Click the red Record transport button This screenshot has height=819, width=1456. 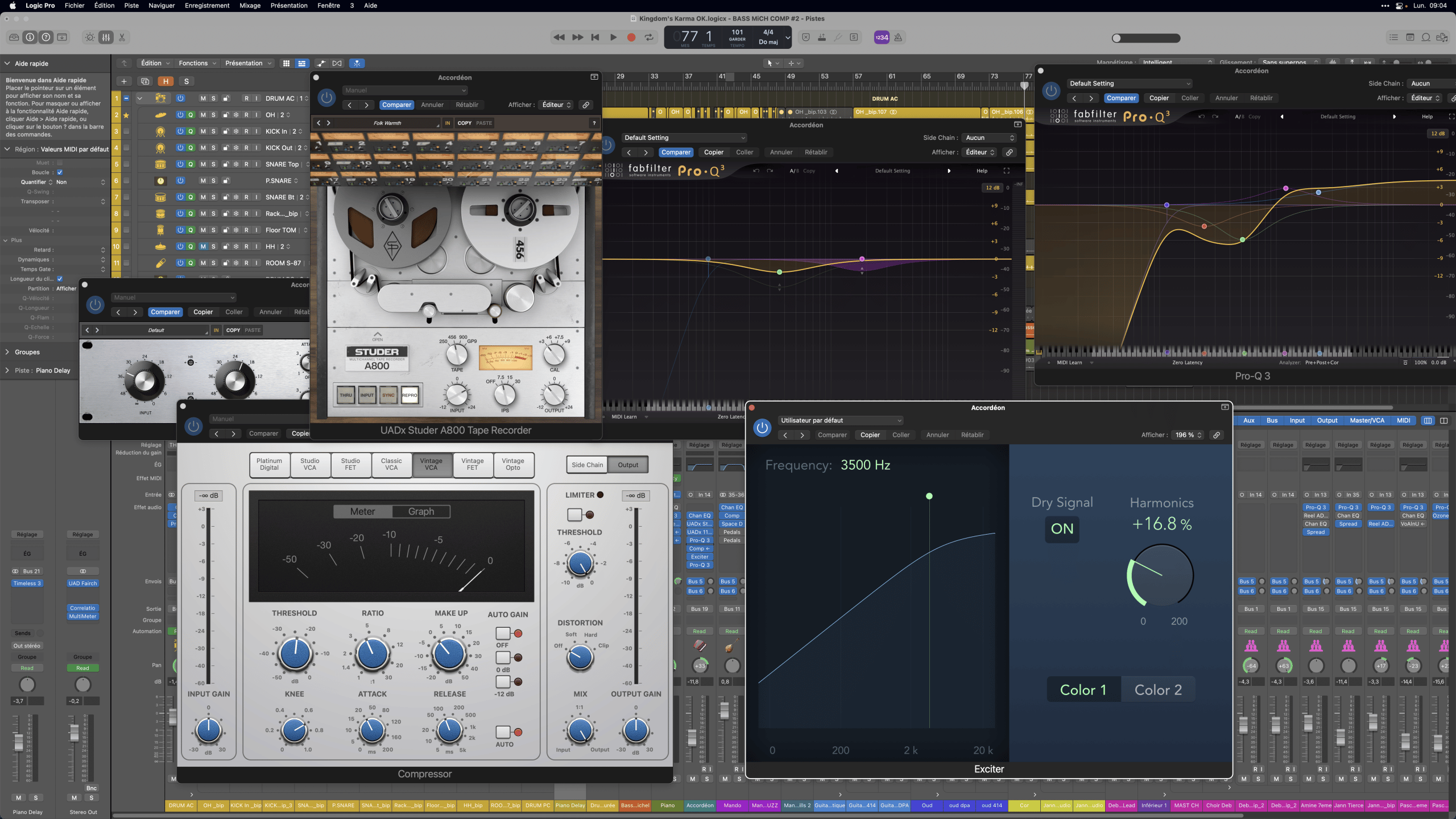[631, 38]
